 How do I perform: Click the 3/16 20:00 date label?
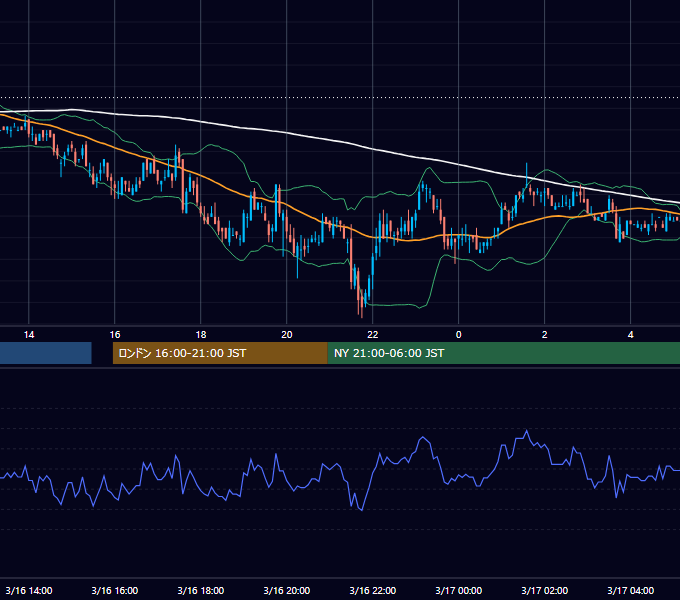pyautogui.click(x=287, y=590)
